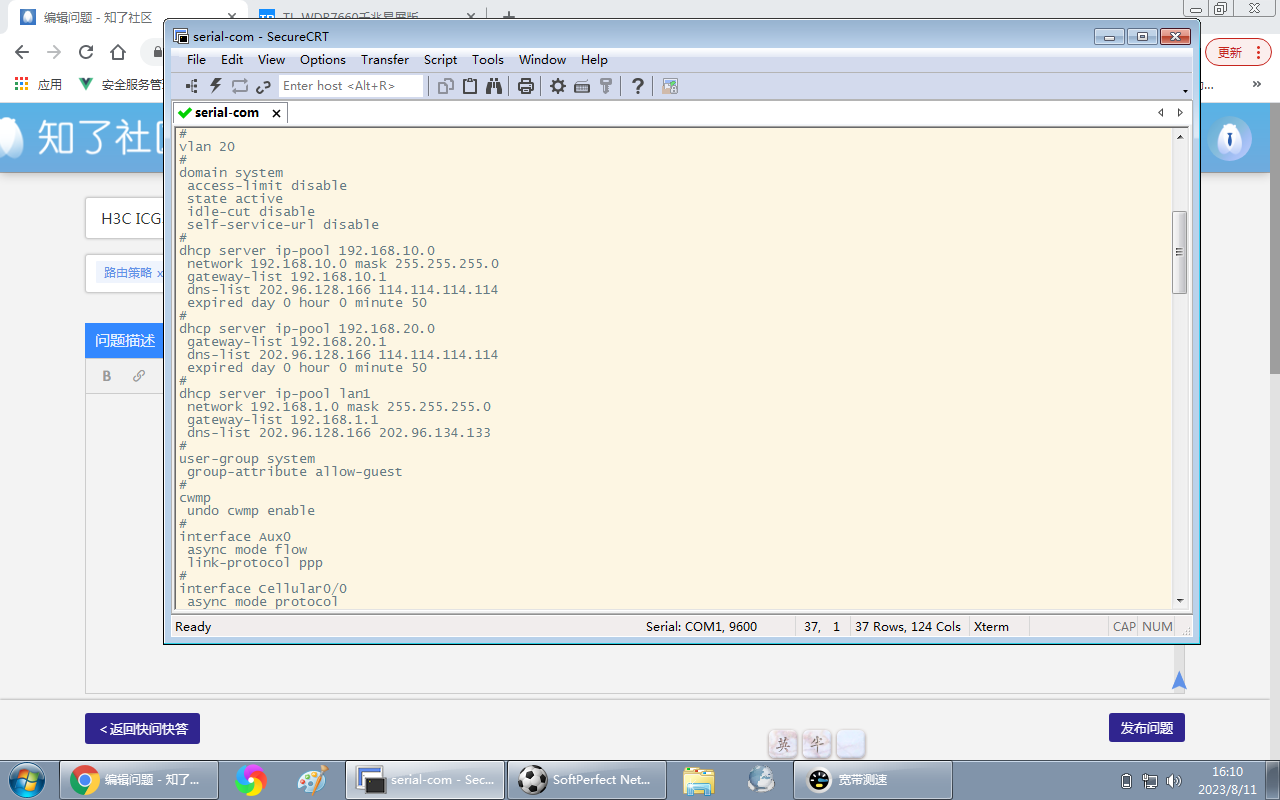Viewport: 1280px width, 800px height.
Task: Click the 返回快问快答 button in Chrome
Action: click(x=142, y=728)
